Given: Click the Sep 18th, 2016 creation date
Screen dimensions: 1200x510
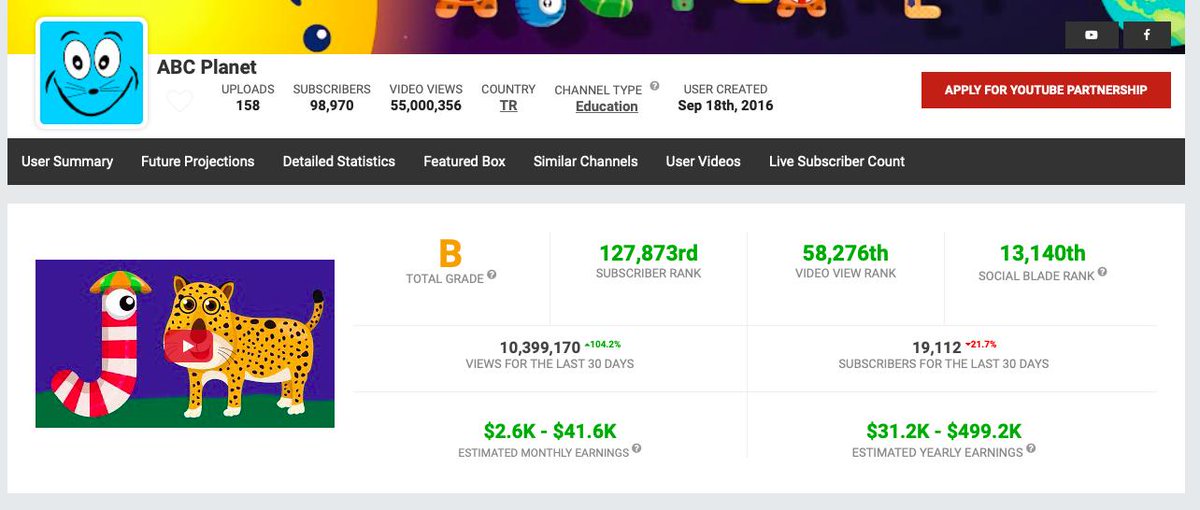Looking at the screenshot, I should (x=725, y=105).
